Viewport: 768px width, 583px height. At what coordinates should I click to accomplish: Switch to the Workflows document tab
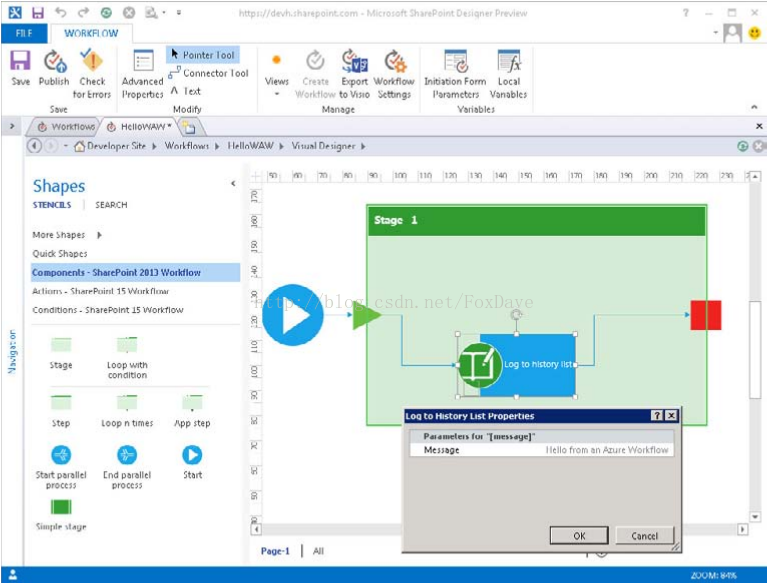[66, 127]
